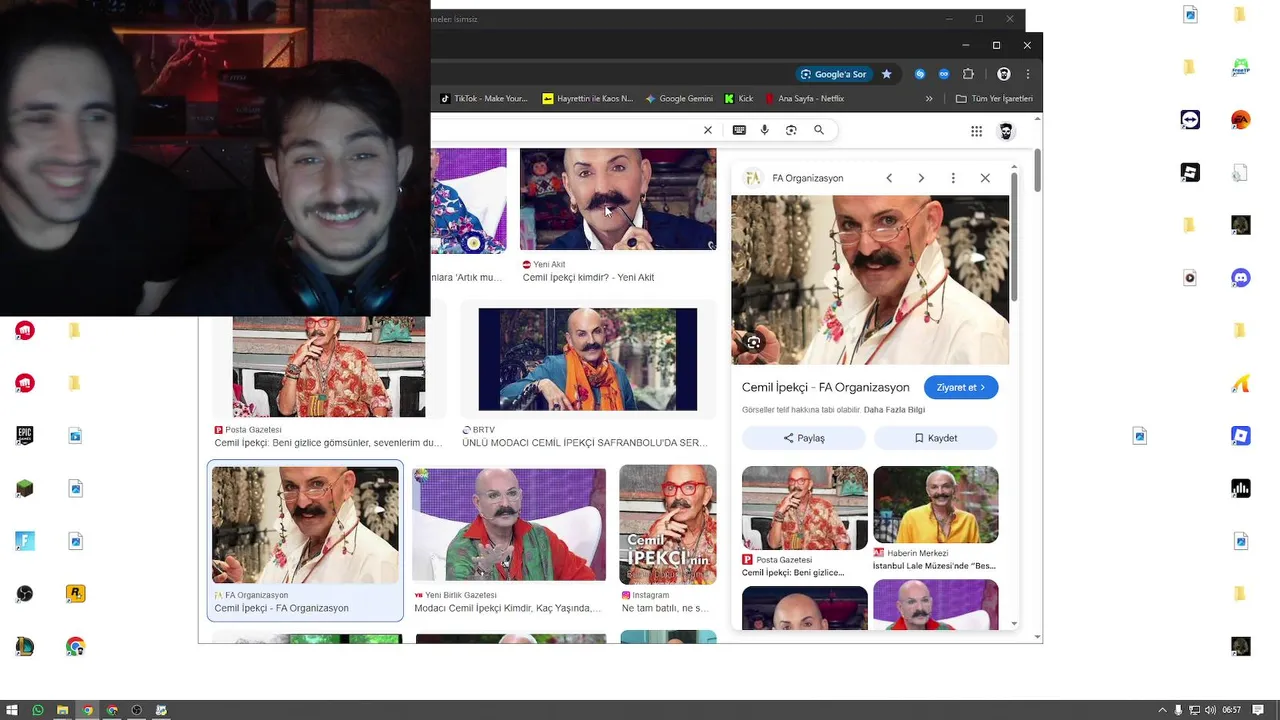Viewport: 1280px width, 720px height.
Task: Open the Google apps grid
Action: point(976,131)
